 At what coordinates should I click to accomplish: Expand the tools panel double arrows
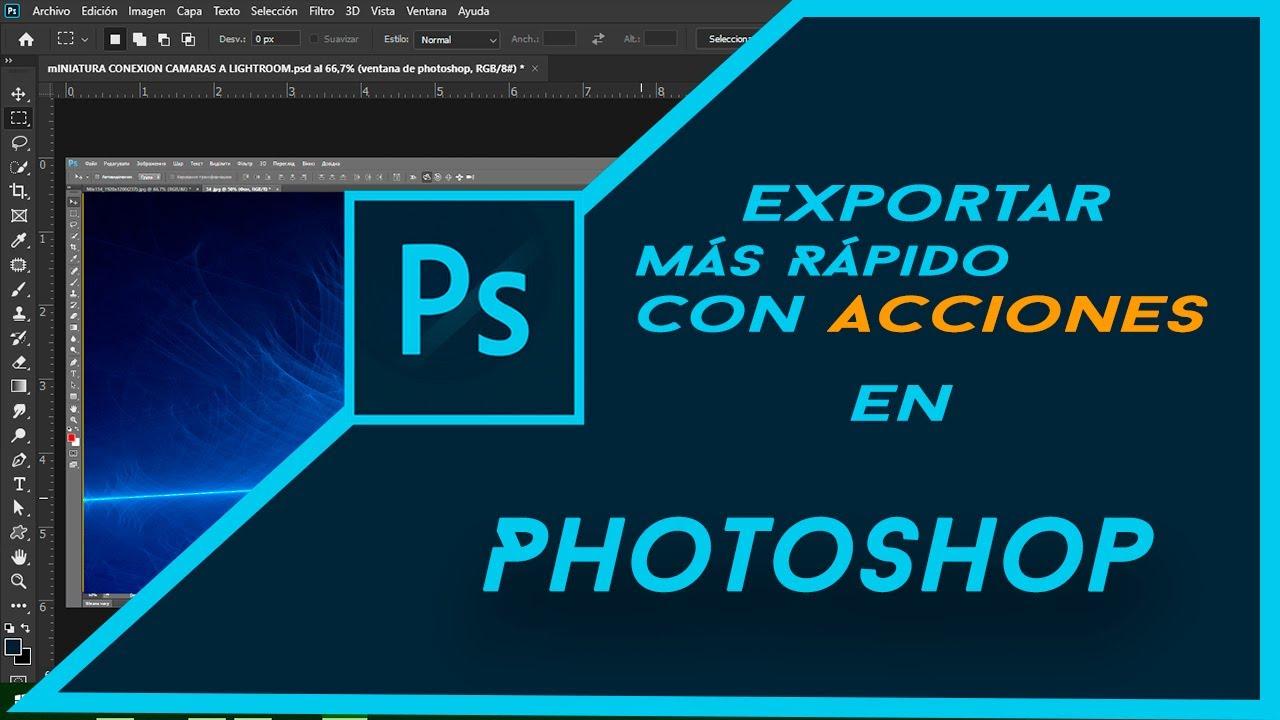[9, 60]
